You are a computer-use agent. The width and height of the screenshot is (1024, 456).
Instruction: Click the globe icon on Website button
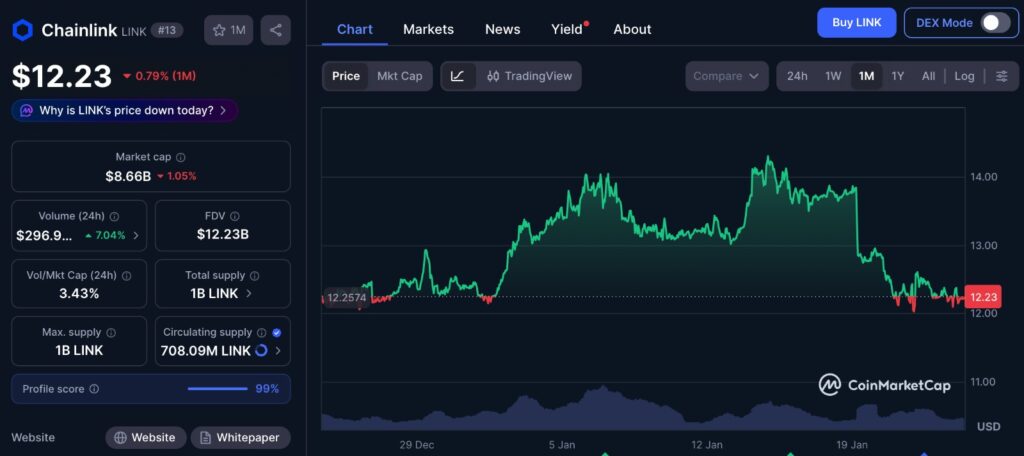tap(120, 438)
